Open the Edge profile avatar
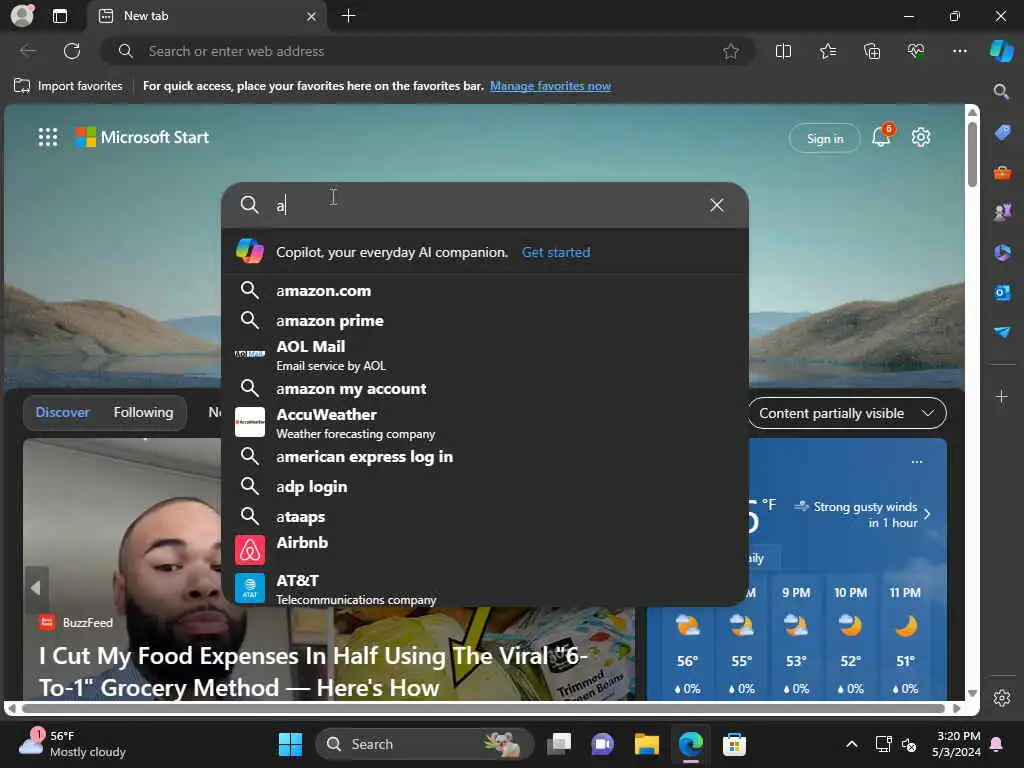Viewport: 1024px width, 768px height. (x=22, y=15)
